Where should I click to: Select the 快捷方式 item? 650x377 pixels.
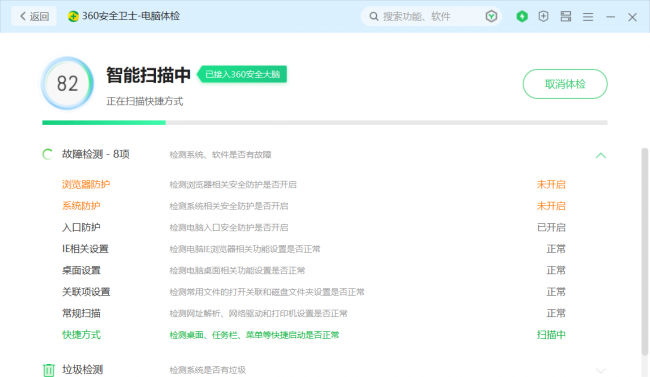(x=81, y=335)
